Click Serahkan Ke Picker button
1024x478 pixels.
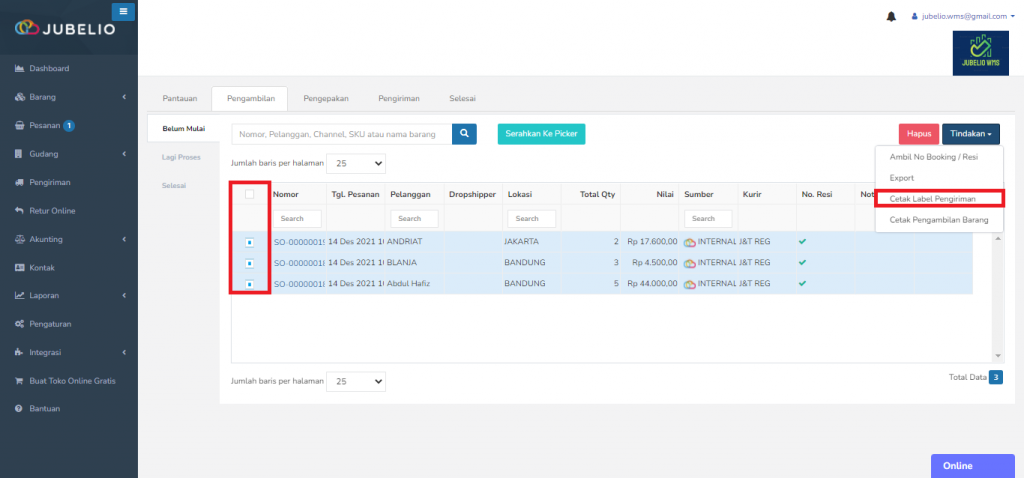click(541, 133)
